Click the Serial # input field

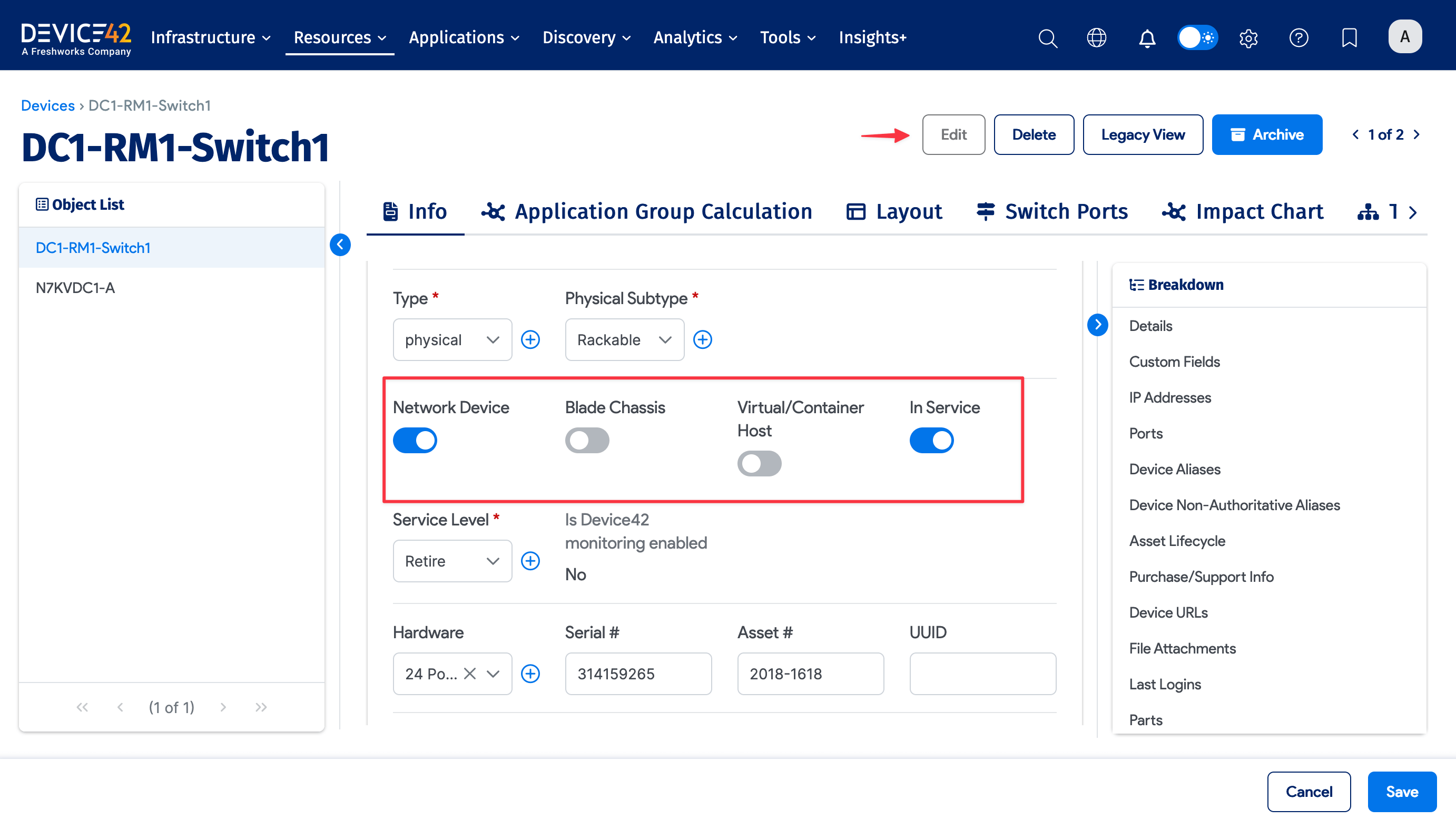[x=638, y=674]
